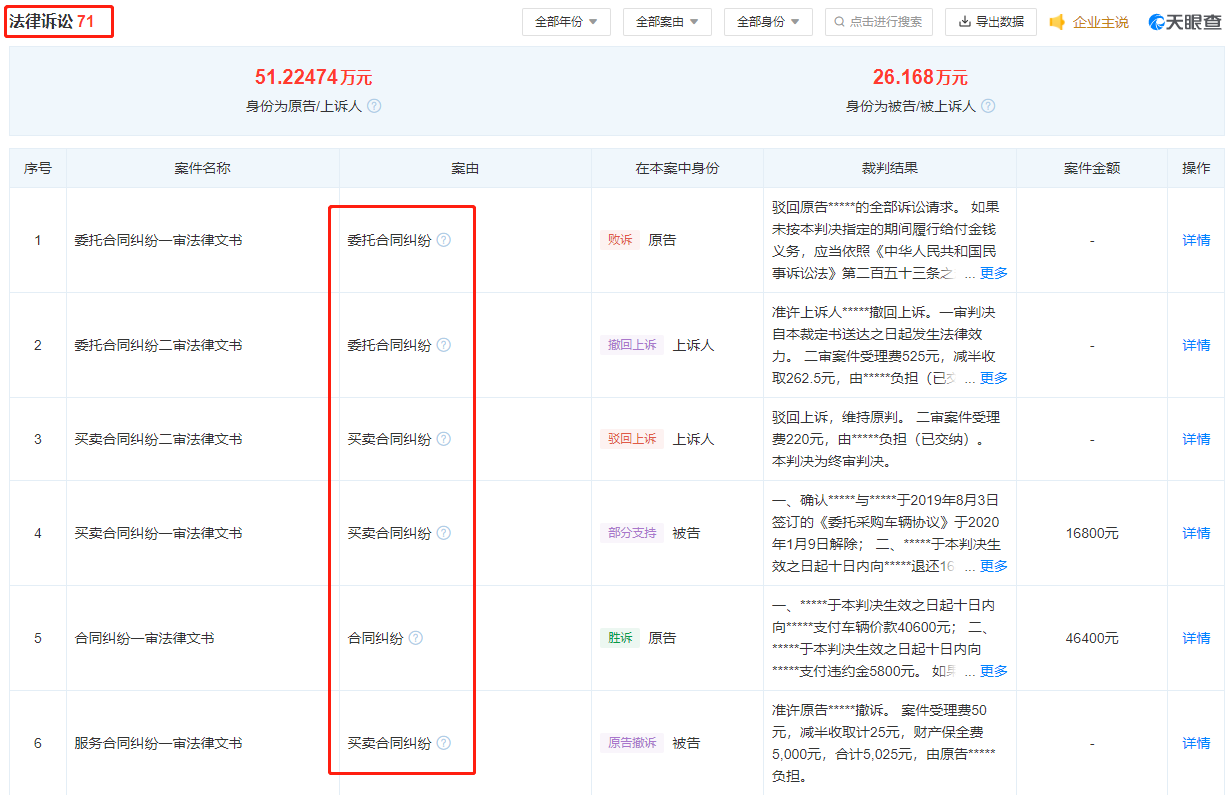The height and width of the screenshot is (795, 1231).
Task: Open 详情 for row 1 case
Action: [1196, 240]
